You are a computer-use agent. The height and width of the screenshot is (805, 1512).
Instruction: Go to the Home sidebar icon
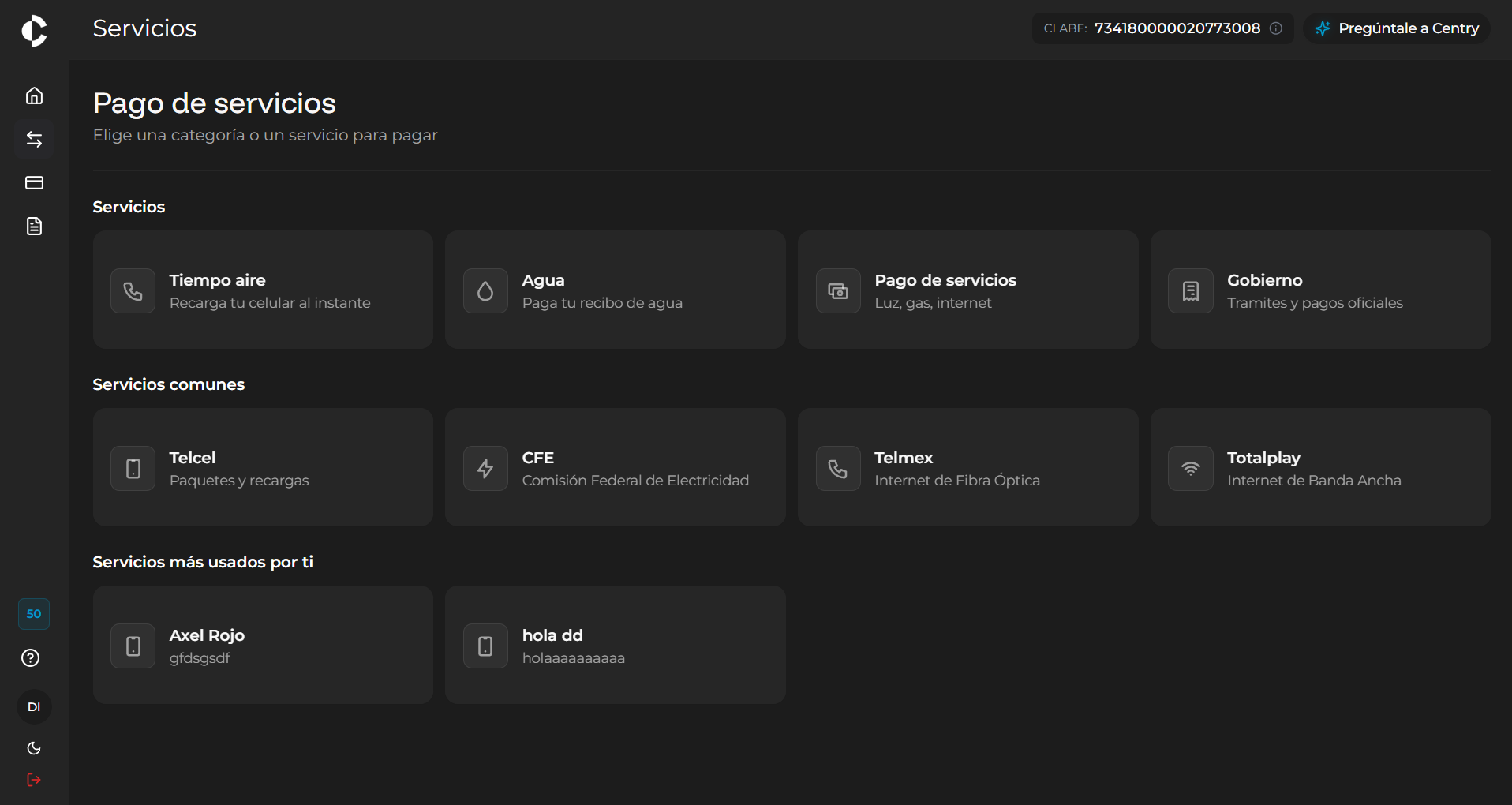34,95
